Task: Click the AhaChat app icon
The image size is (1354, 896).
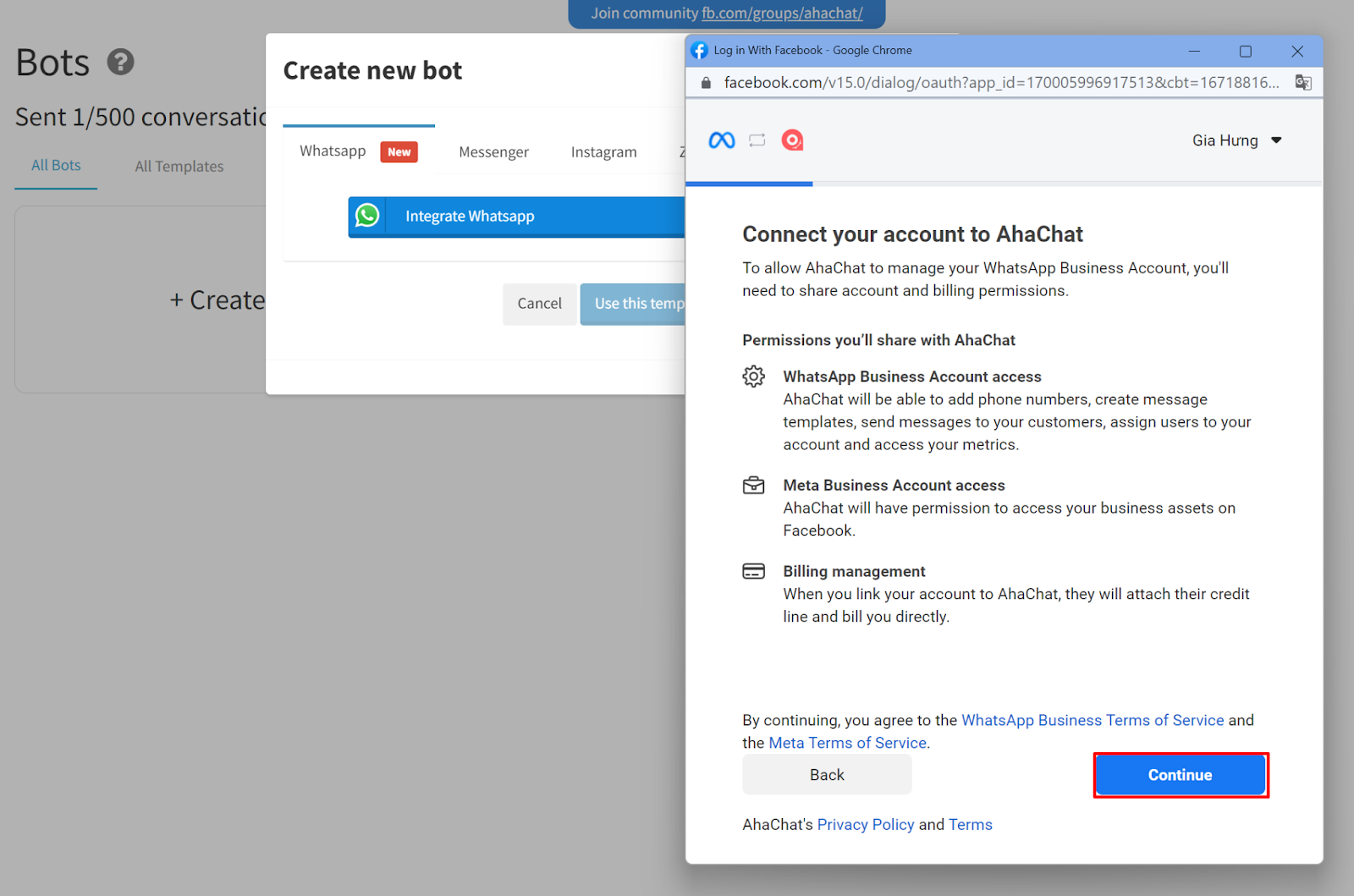Action: (792, 140)
